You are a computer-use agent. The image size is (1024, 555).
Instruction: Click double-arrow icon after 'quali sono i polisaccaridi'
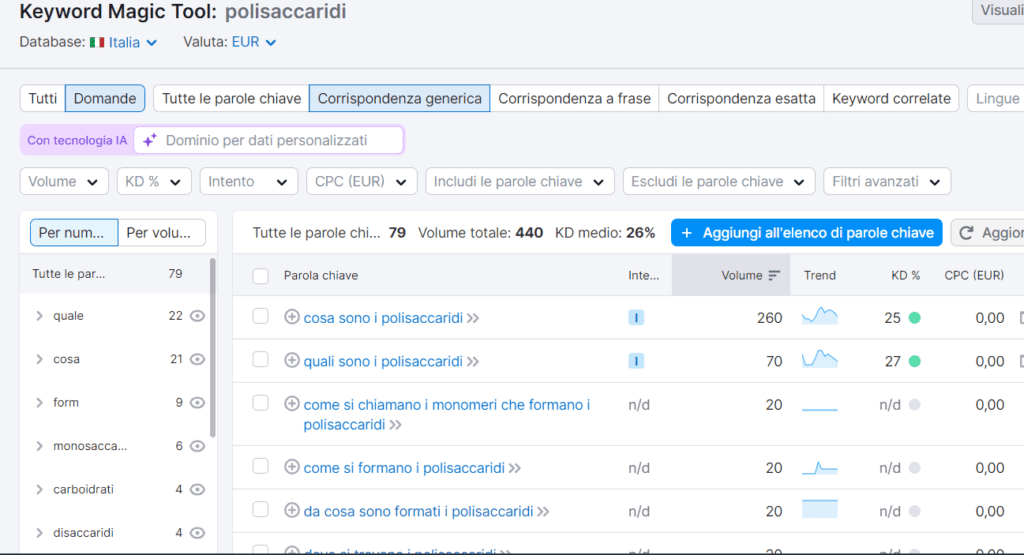473,362
